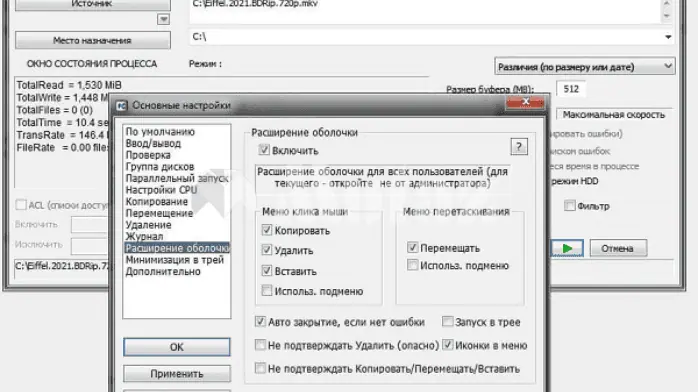Click the Применить button
Image resolution: width=698 pixels, height=392 pixels.
click(x=177, y=374)
